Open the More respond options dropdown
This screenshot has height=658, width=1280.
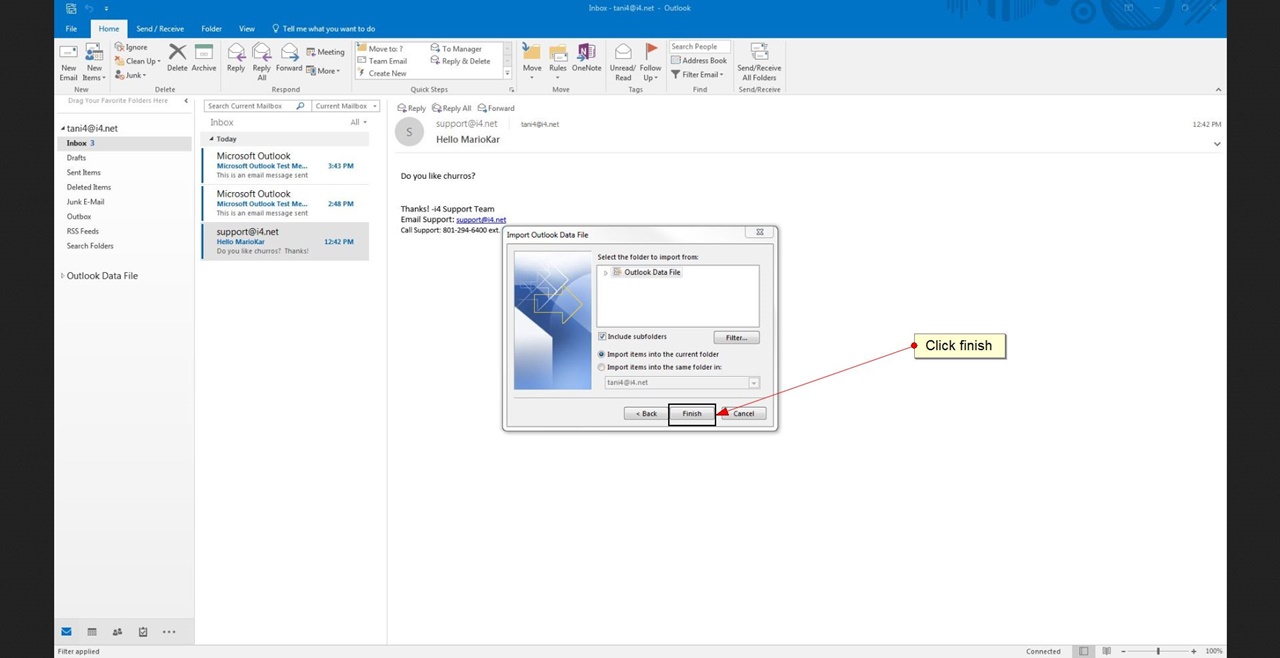pyautogui.click(x=323, y=71)
